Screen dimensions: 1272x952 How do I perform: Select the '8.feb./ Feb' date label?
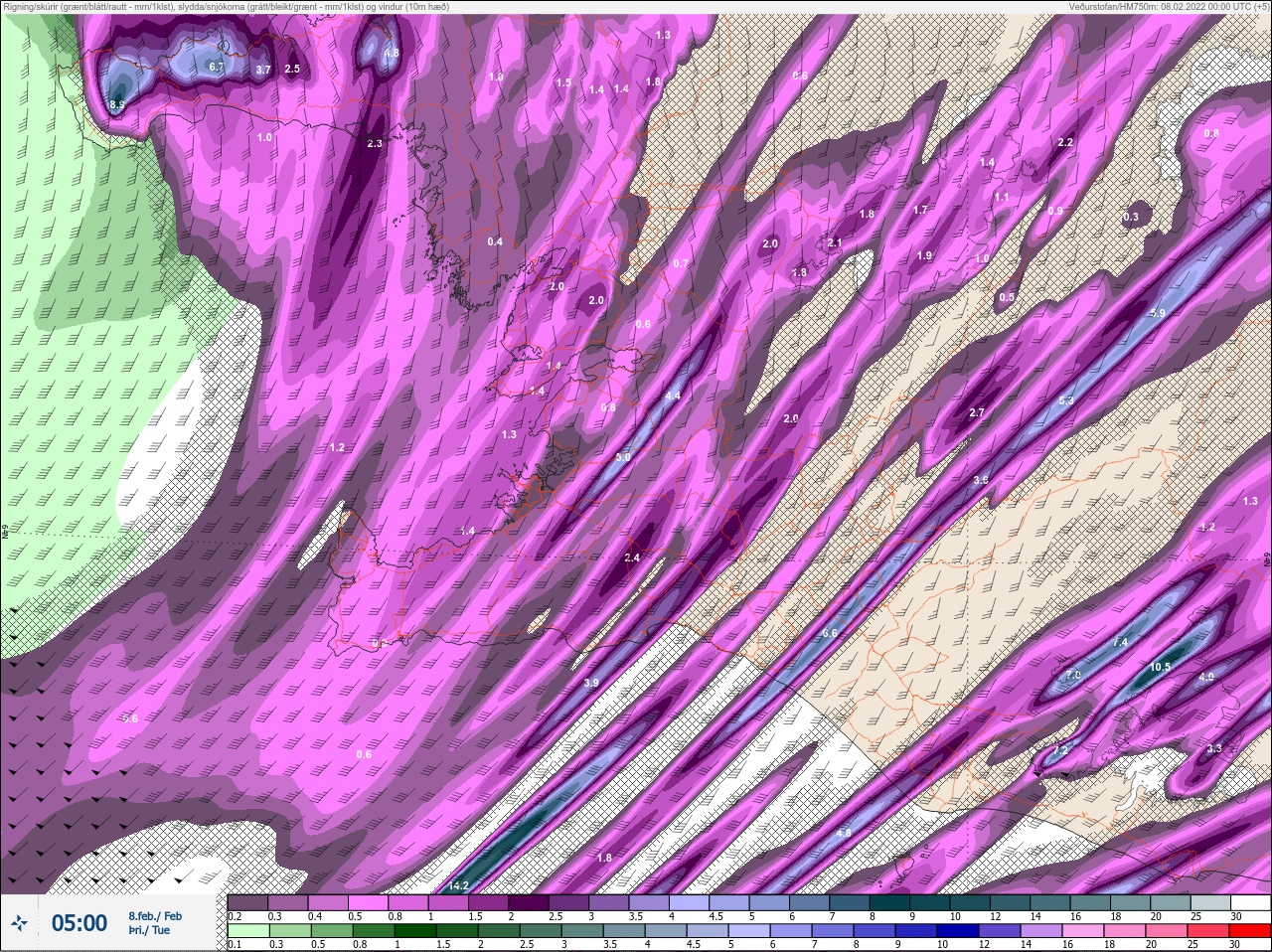(155, 915)
